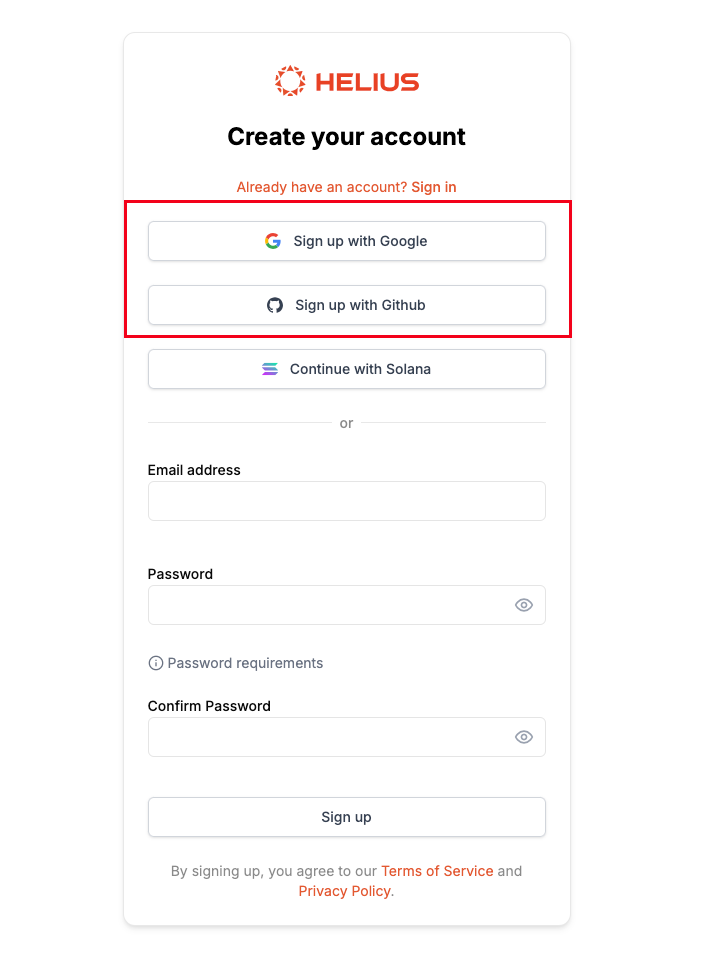Click the Google G icon

point(273,241)
